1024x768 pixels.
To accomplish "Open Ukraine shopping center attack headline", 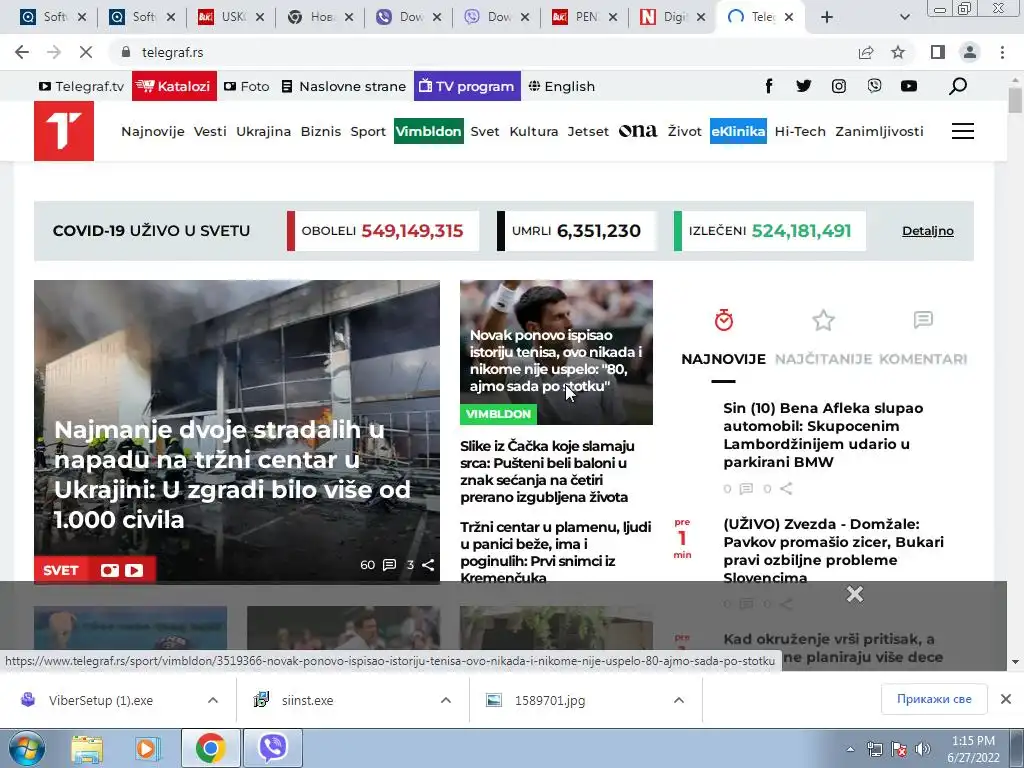I will click(x=232, y=474).
